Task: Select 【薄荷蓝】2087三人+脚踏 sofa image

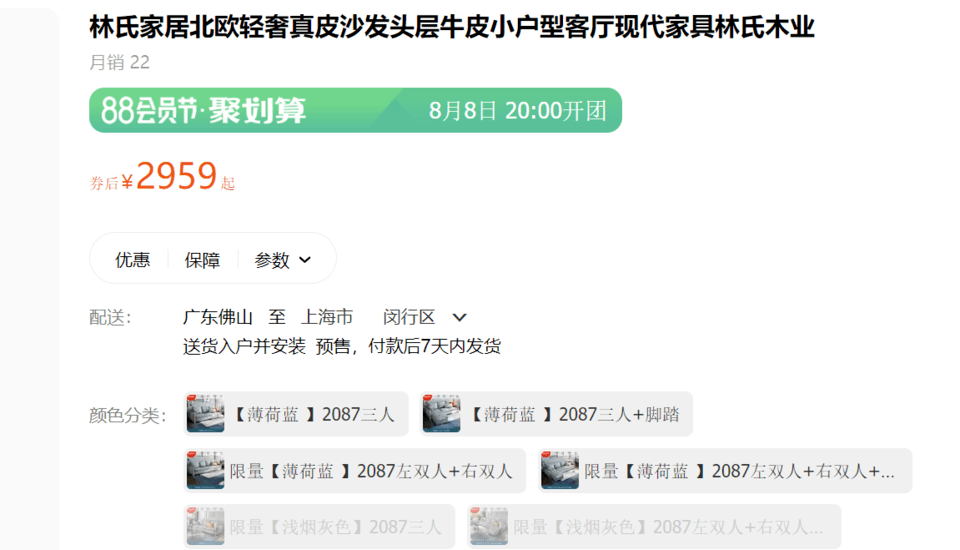Action: click(441, 414)
